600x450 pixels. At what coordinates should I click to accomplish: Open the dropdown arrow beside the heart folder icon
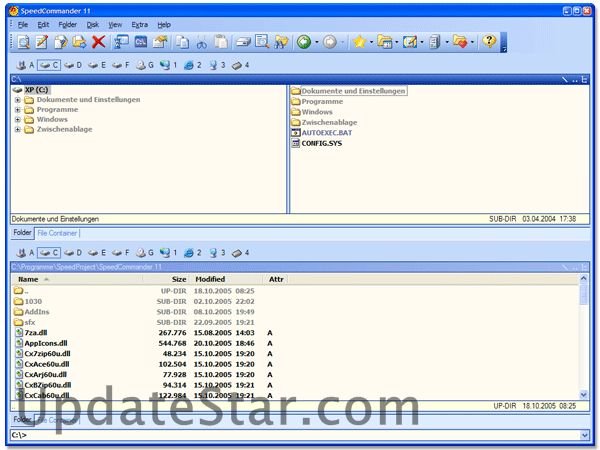[472, 42]
